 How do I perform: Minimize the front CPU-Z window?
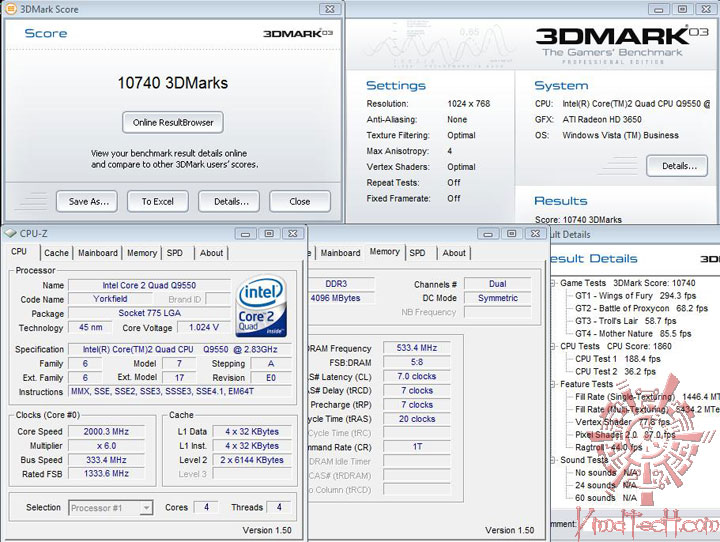click(x=246, y=234)
